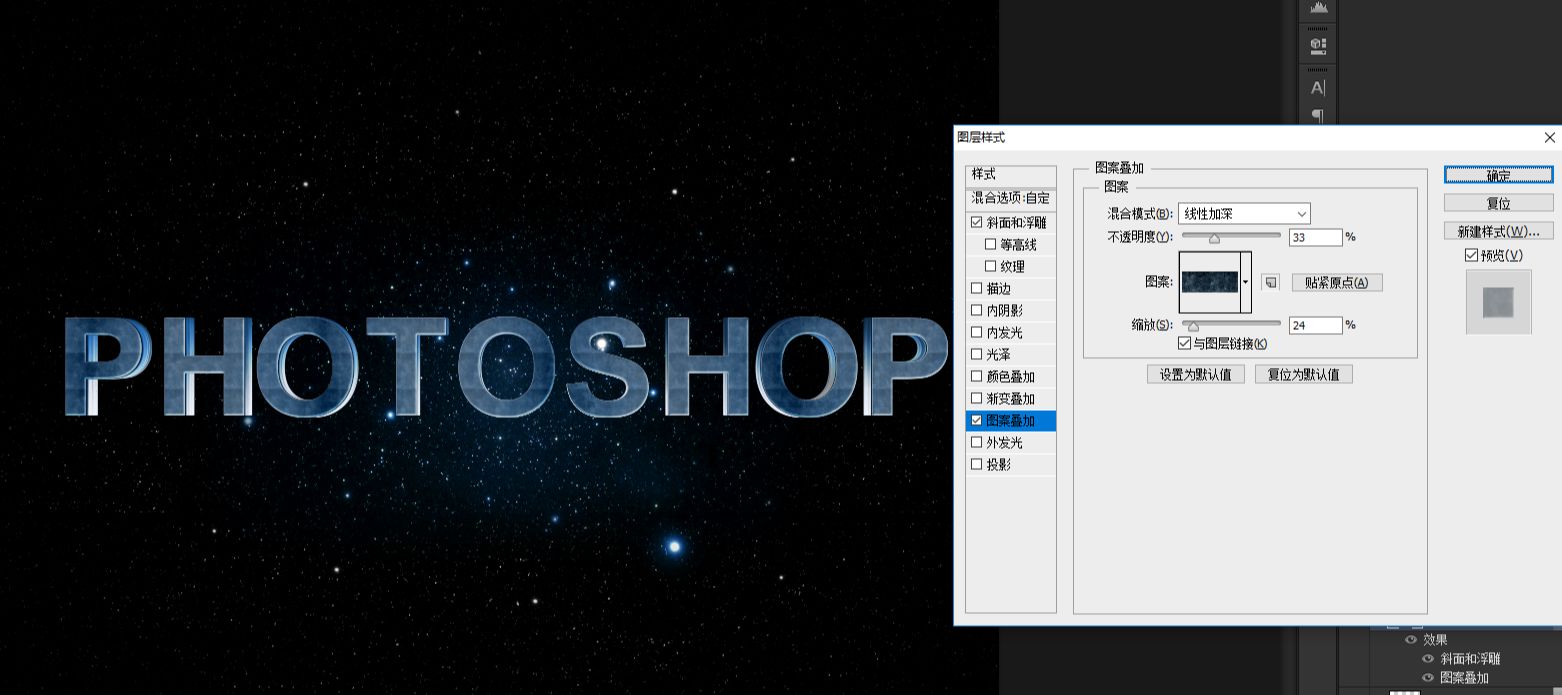Click the 复位 button
The width and height of the screenshot is (1562, 695).
point(1498,203)
